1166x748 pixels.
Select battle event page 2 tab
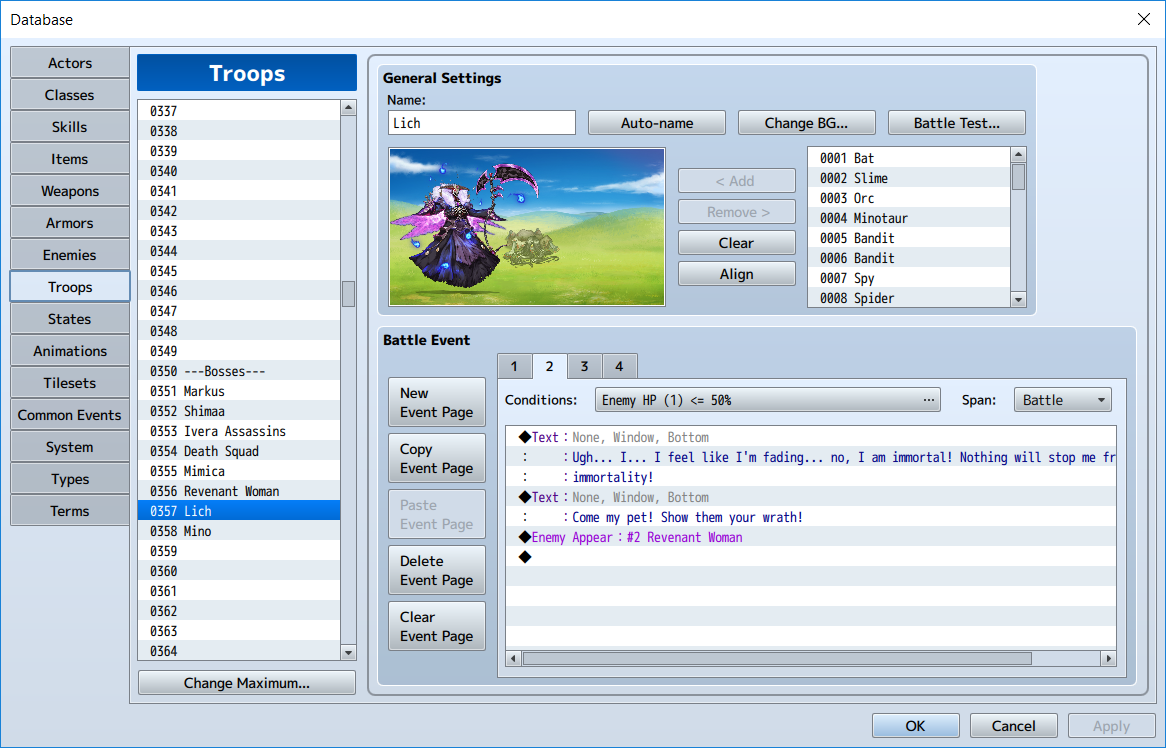550,366
